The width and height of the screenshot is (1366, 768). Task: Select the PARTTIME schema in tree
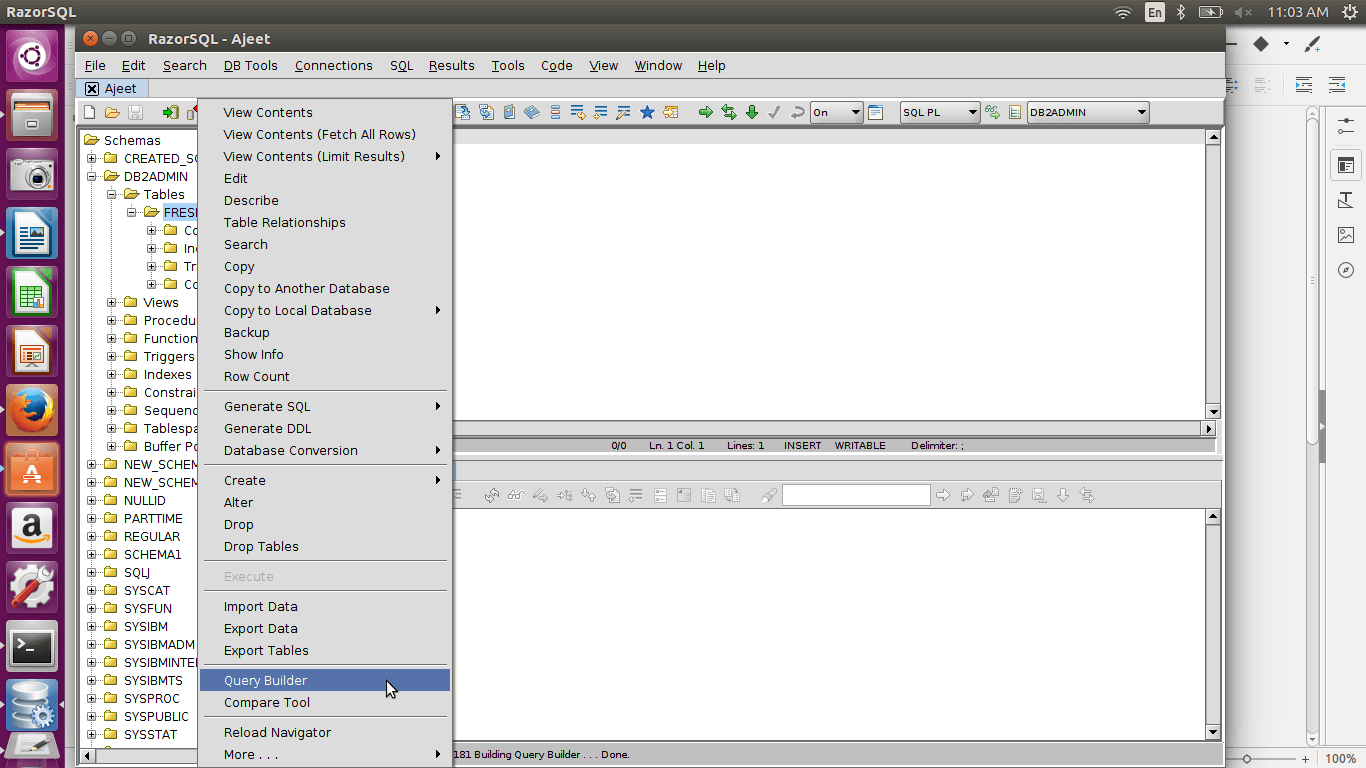point(153,518)
